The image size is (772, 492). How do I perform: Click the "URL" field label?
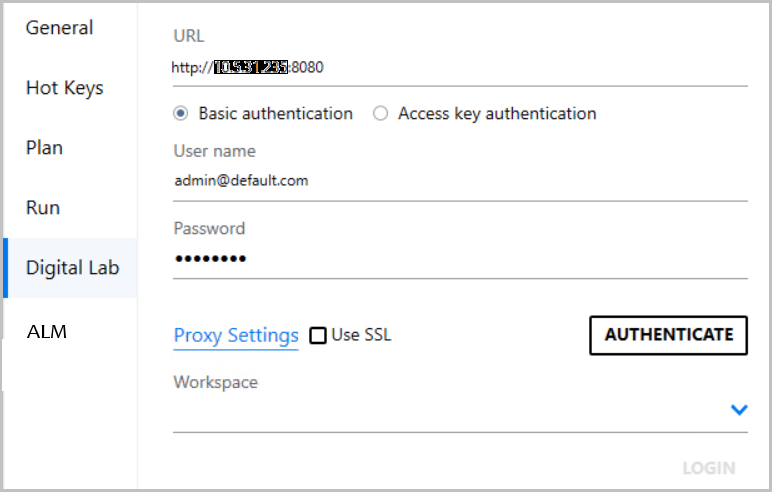click(x=188, y=36)
